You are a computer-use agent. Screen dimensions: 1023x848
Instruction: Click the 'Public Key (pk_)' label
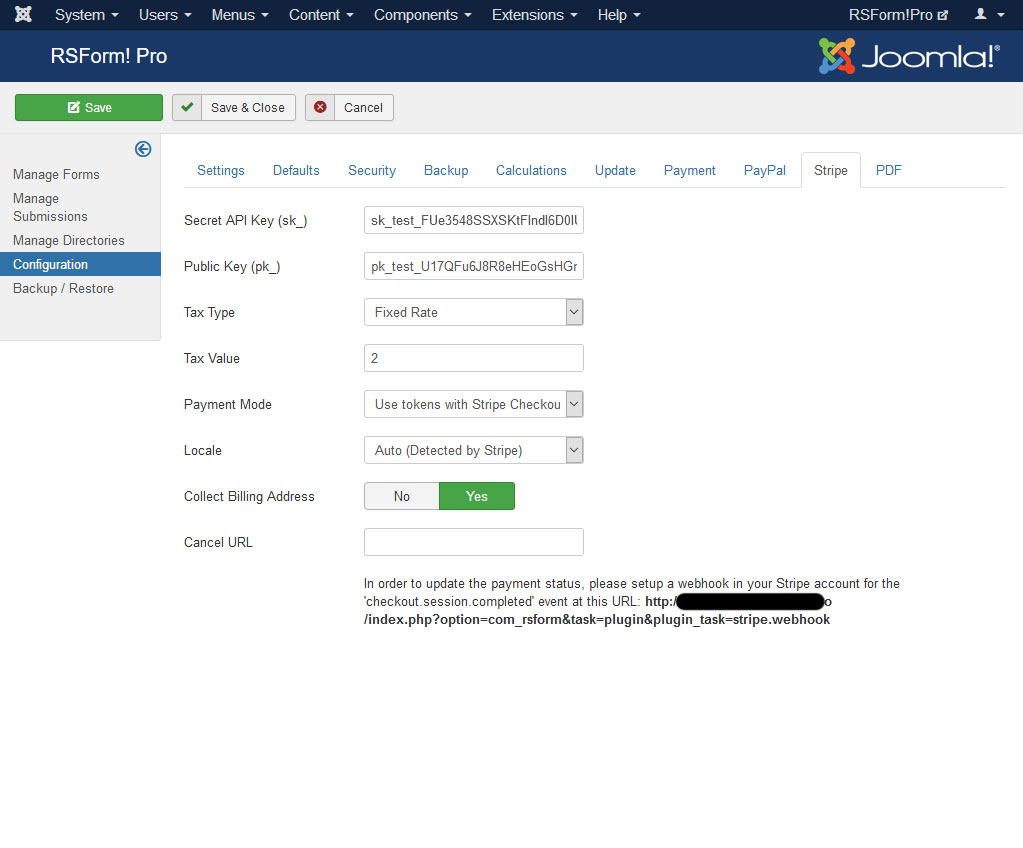coord(232,267)
